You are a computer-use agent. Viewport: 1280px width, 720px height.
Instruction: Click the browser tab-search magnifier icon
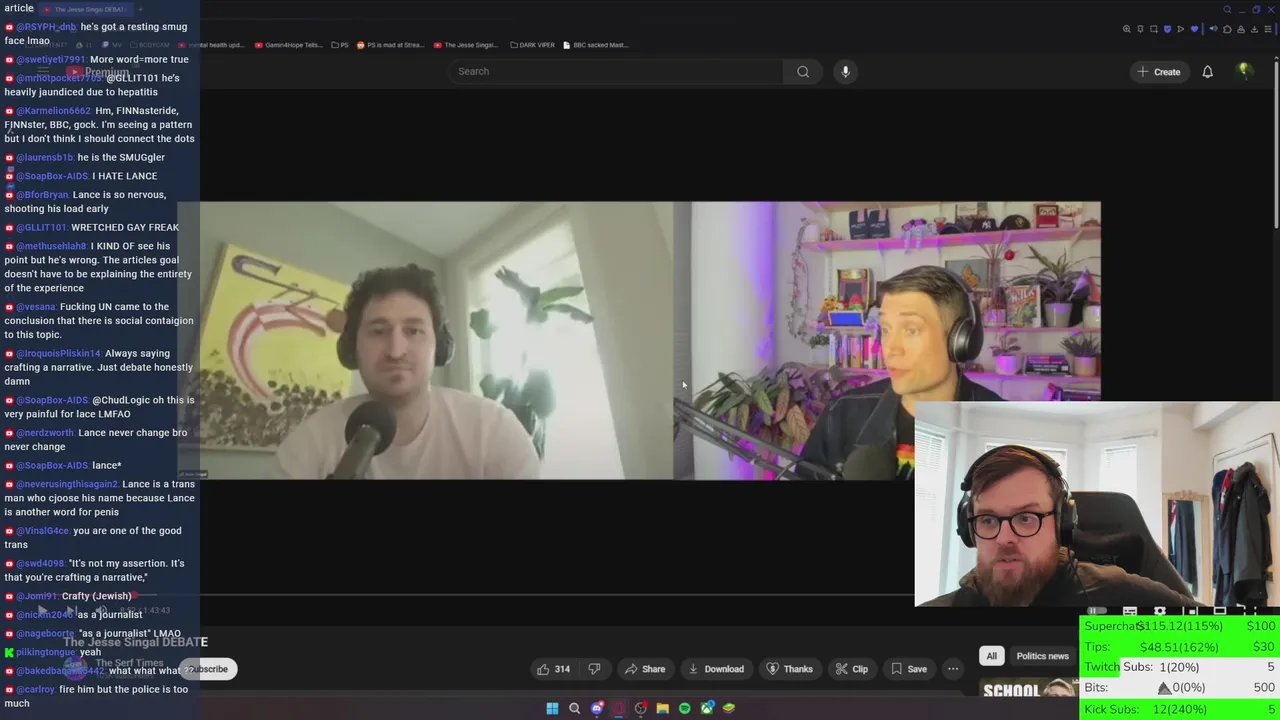point(1227,9)
